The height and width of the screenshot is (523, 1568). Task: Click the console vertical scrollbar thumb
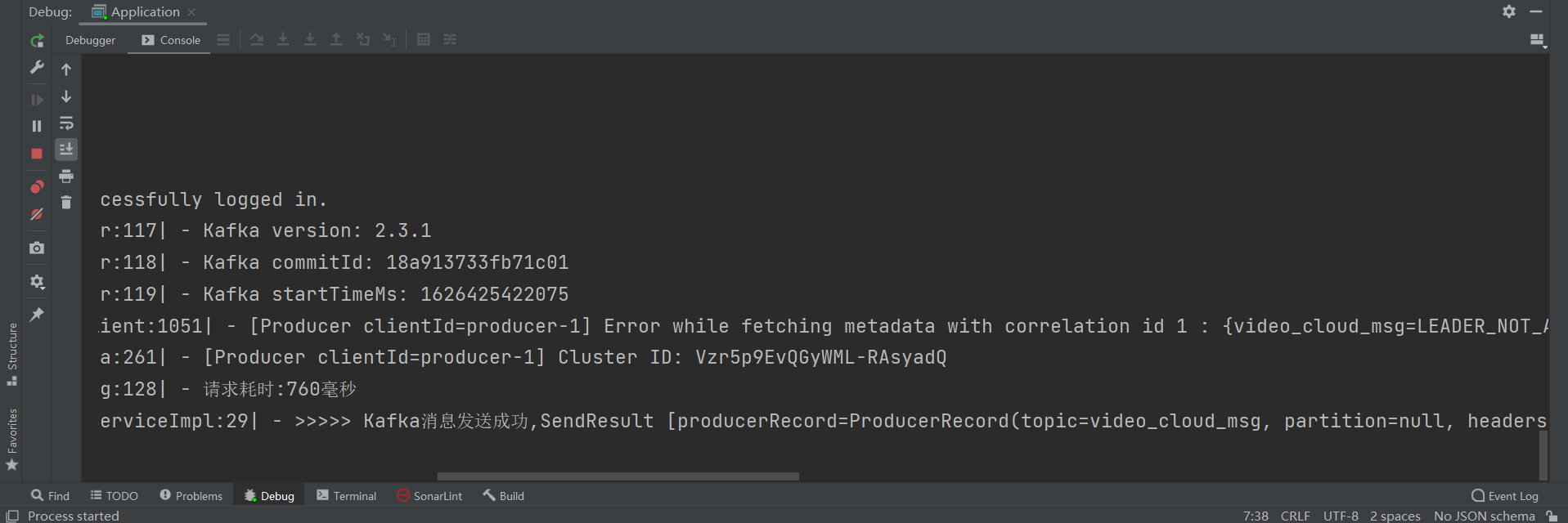[1543, 455]
